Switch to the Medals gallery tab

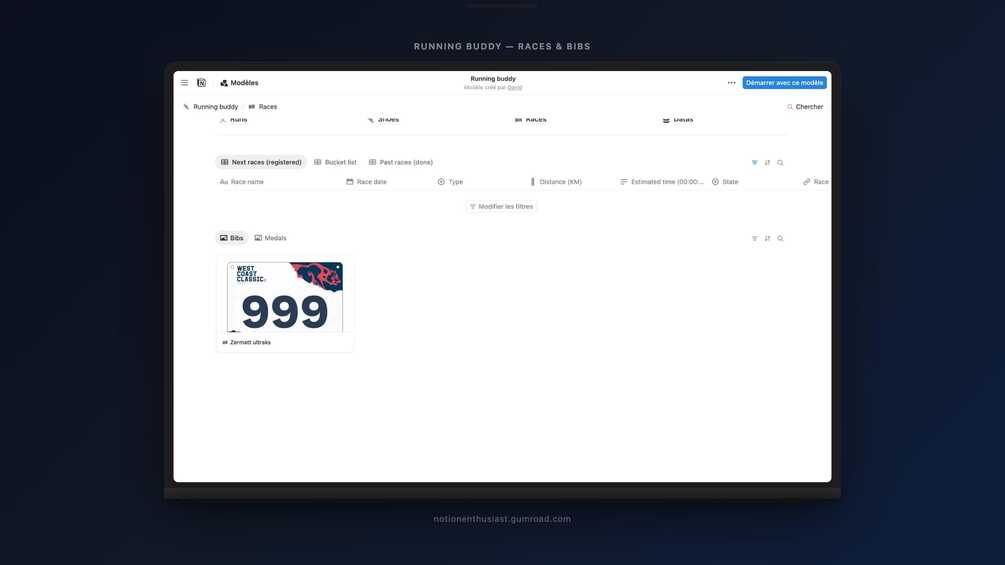click(x=270, y=238)
